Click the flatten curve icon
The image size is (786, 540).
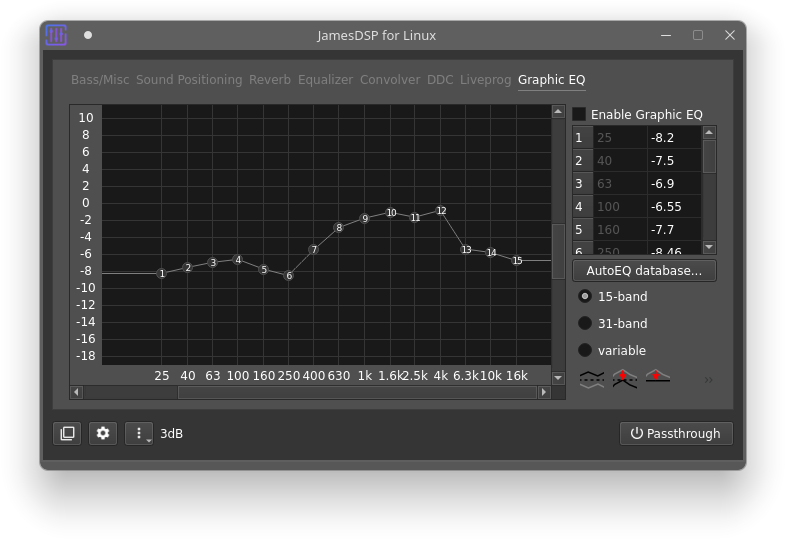592,380
